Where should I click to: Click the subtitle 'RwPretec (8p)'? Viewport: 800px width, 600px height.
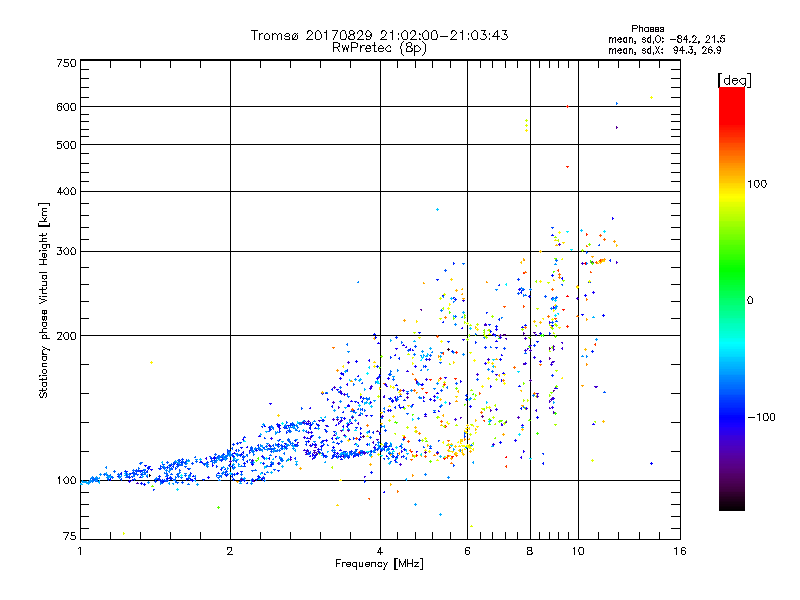tap(379, 48)
